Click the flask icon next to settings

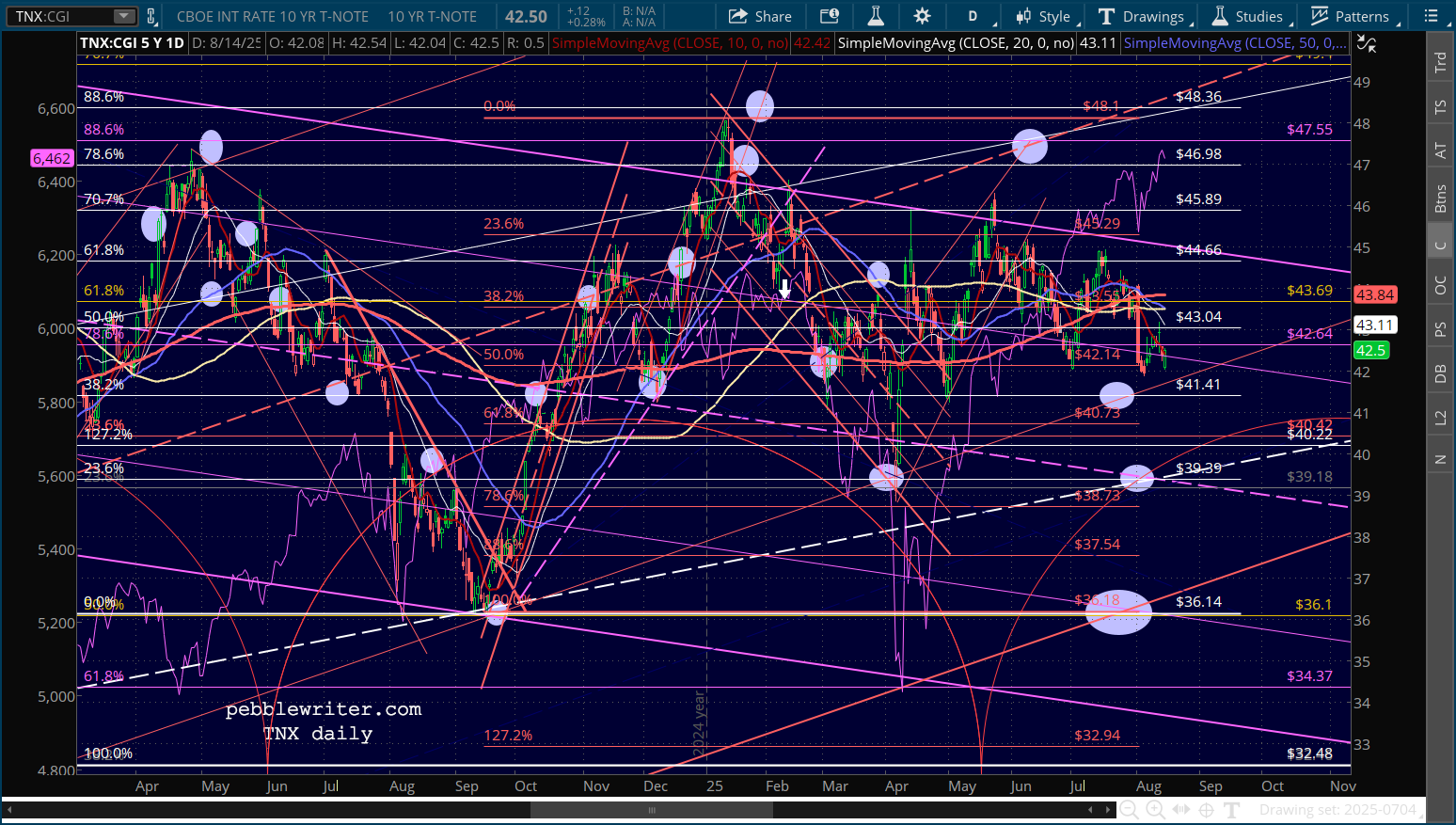click(x=876, y=16)
